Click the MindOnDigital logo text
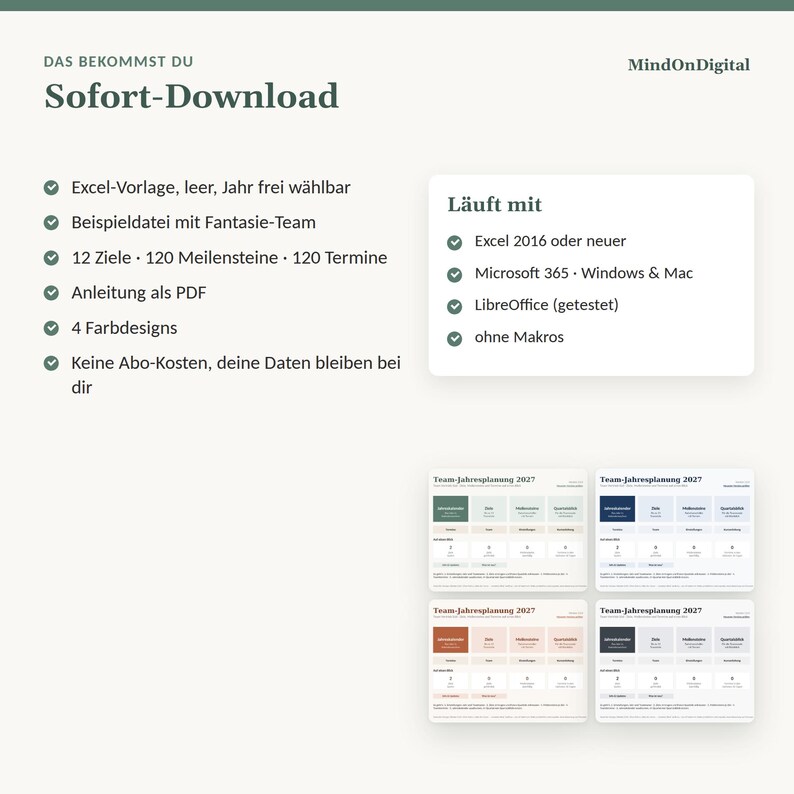 pyautogui.click(x=689, y=65)
